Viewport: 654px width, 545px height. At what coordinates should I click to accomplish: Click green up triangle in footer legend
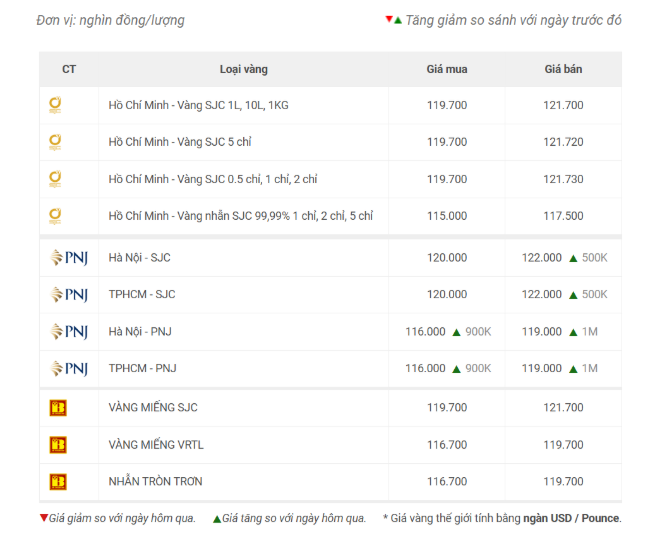click(x=217, y=519)
